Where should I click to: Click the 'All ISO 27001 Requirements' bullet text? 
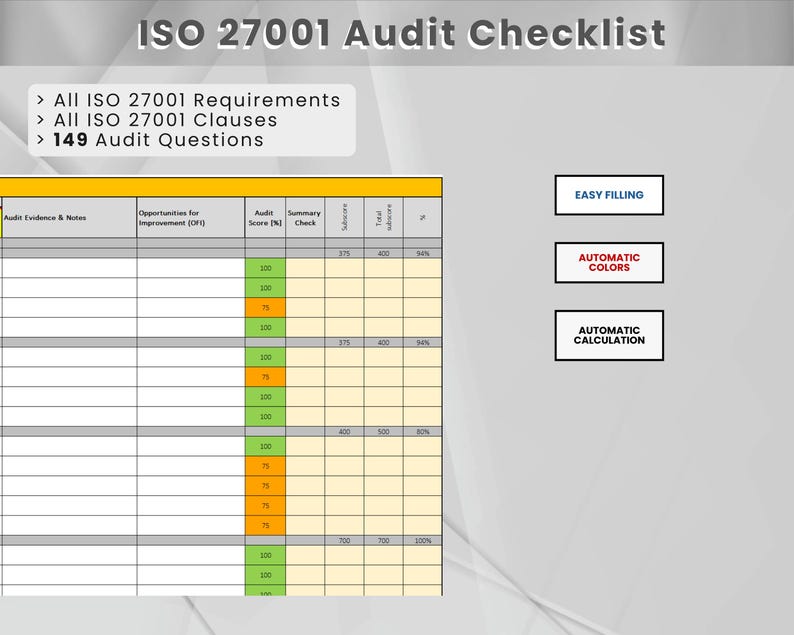point(197,100)
